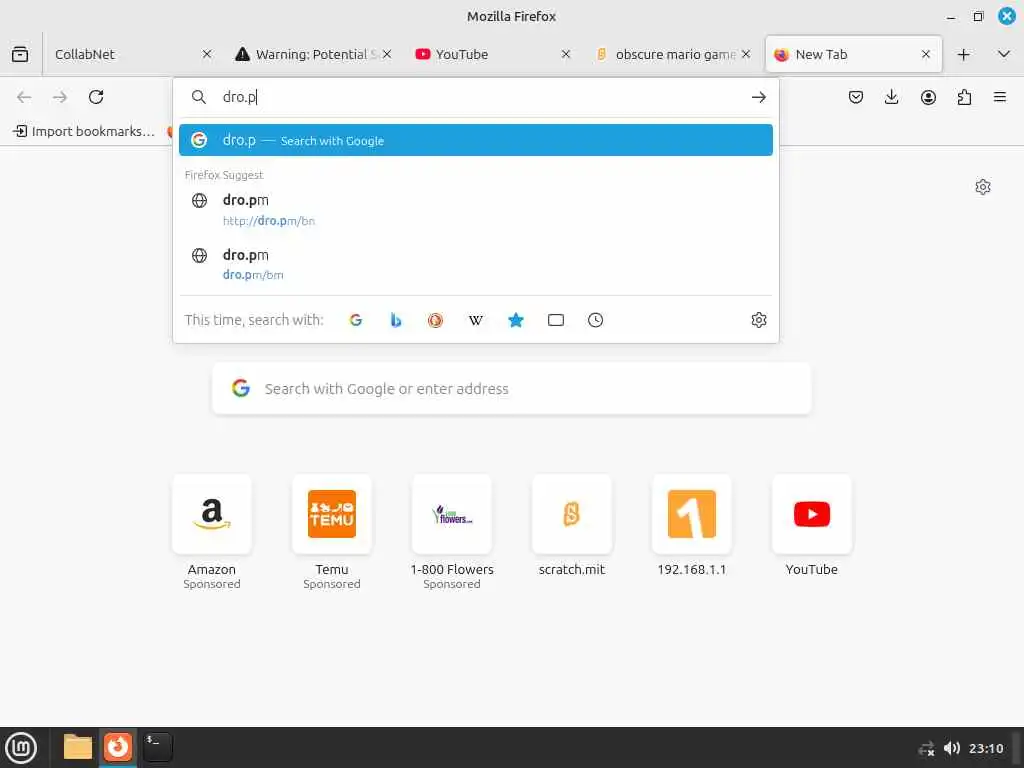
Task: Choose the dro.pm/bm suggestion
Action: point(475,264)
